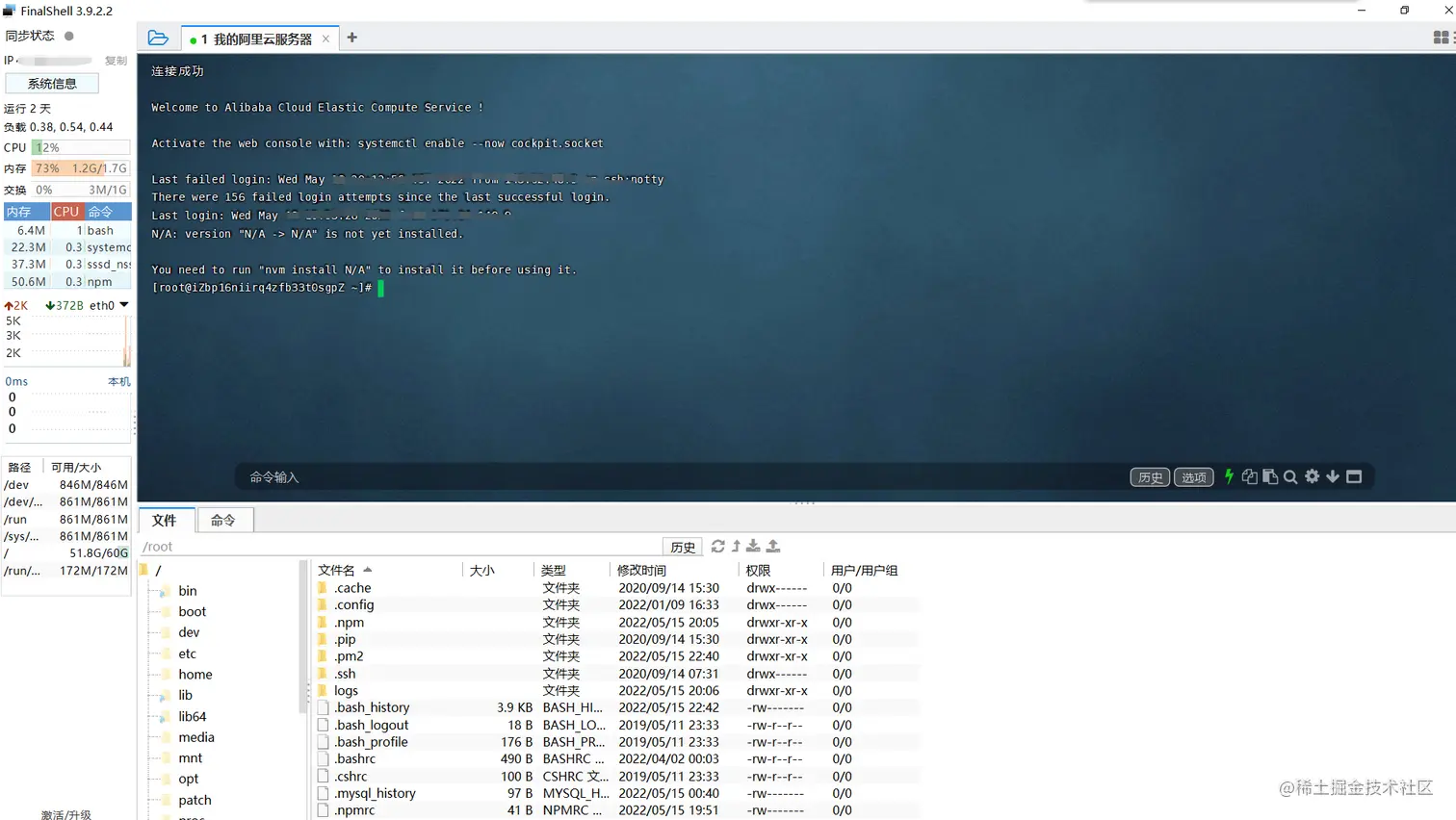Open path 历史 button in file panel

click(x=683, y=547)
